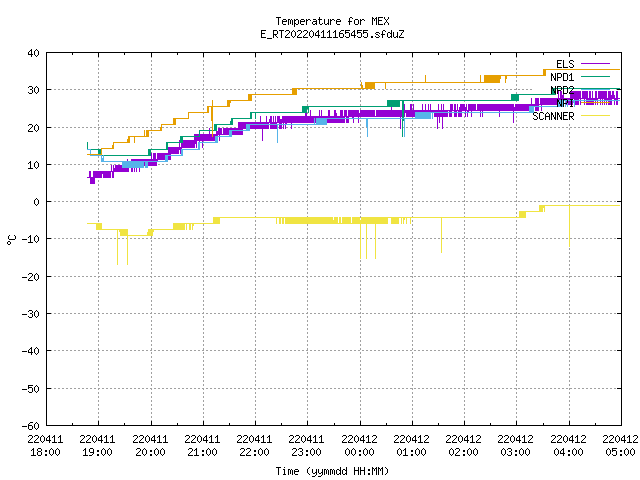Screen dimensions: 640x480
Task: Click x-axis tick label 220412 00:00
Action: tap(360, 446)
